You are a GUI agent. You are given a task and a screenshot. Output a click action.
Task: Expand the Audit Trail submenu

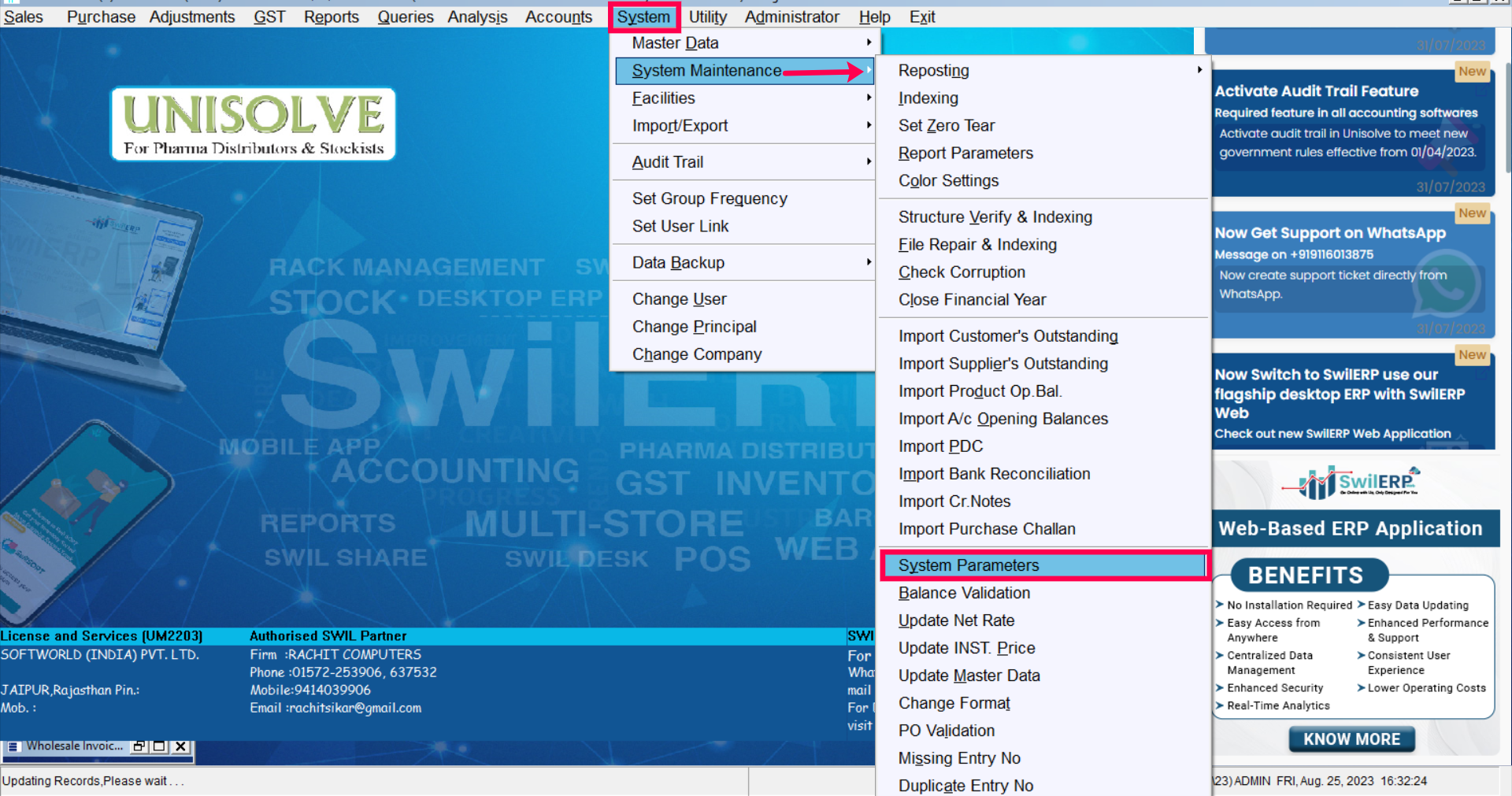744,161
